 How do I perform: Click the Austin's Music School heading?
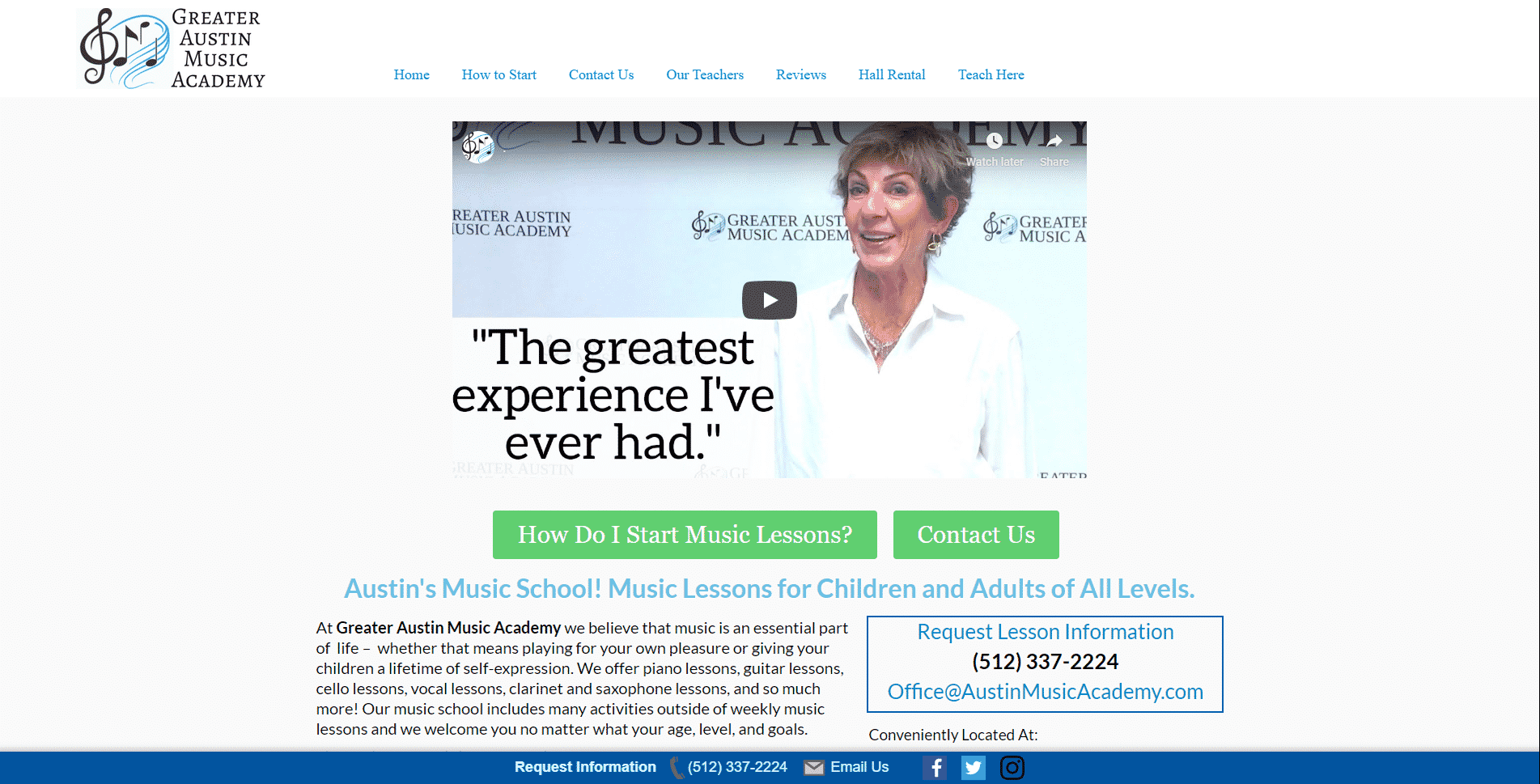coord(769,589)
